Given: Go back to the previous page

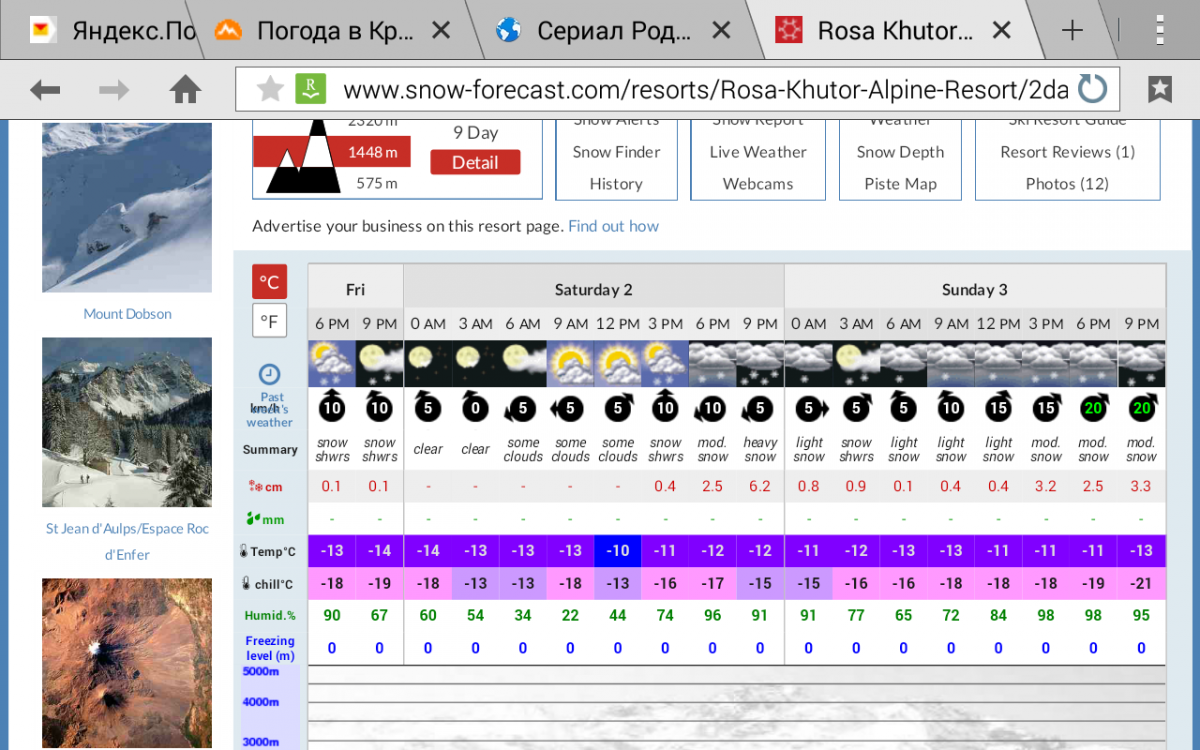Looking at the screenshot, I should (x=45, y=90).
